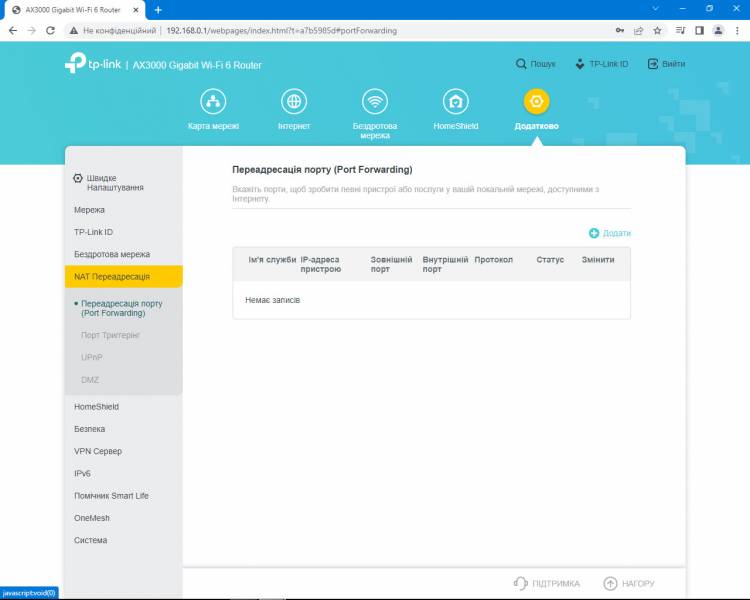Open UPnP subitem
The image size is (750, 600).
(92, 357)
